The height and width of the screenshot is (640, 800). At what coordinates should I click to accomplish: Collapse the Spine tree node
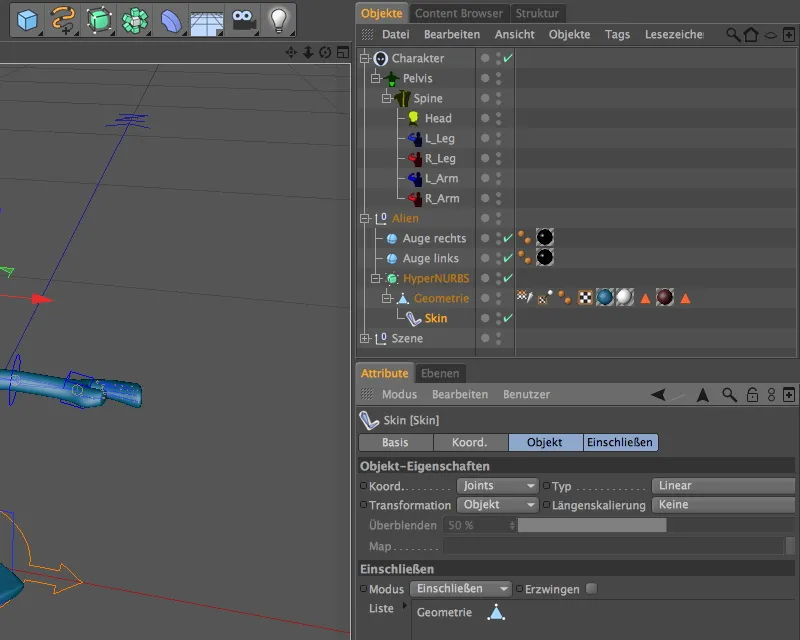(387, 98)
